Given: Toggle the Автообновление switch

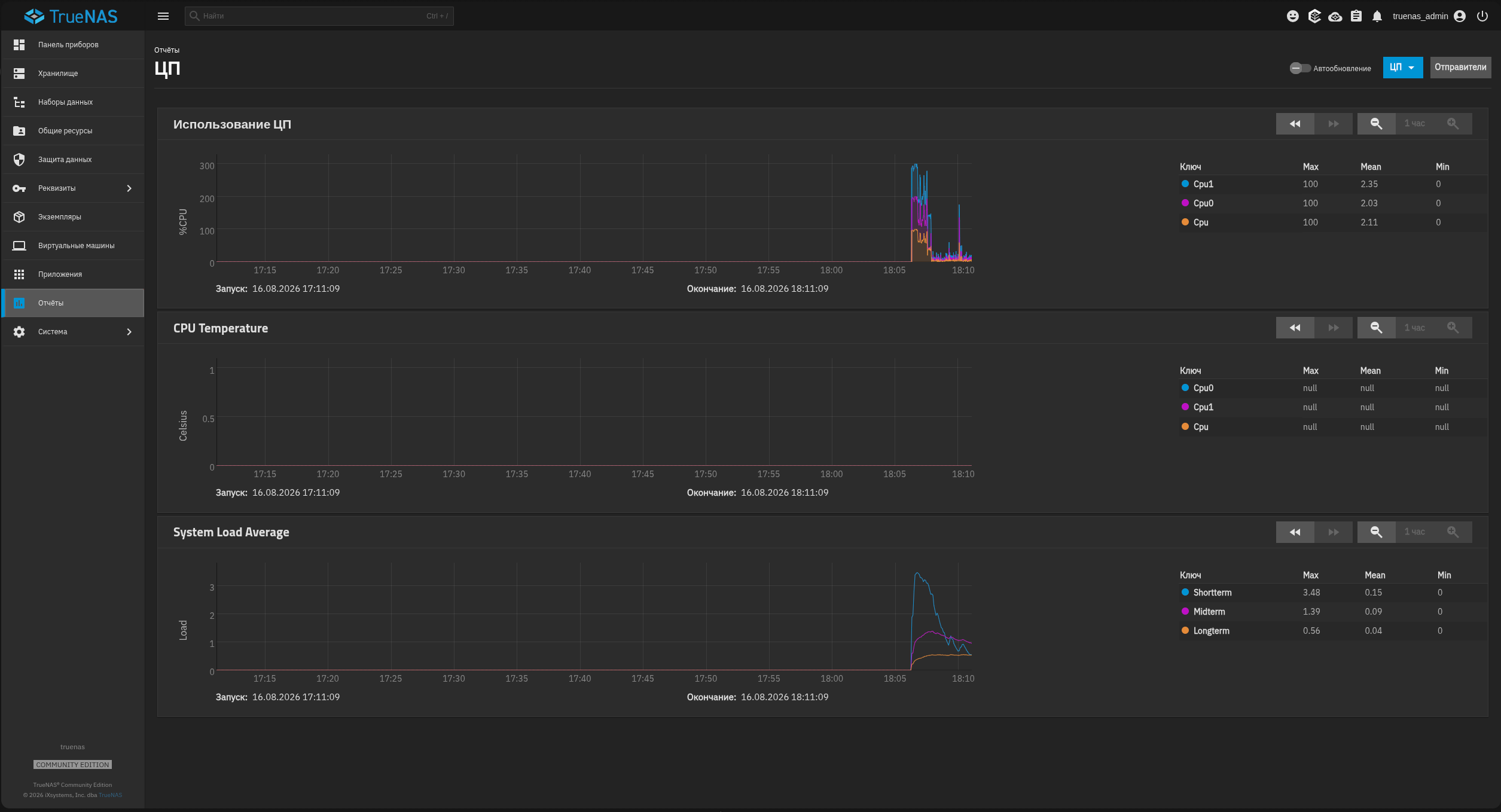Looking at the screenshot, I should pos(1299,68).
